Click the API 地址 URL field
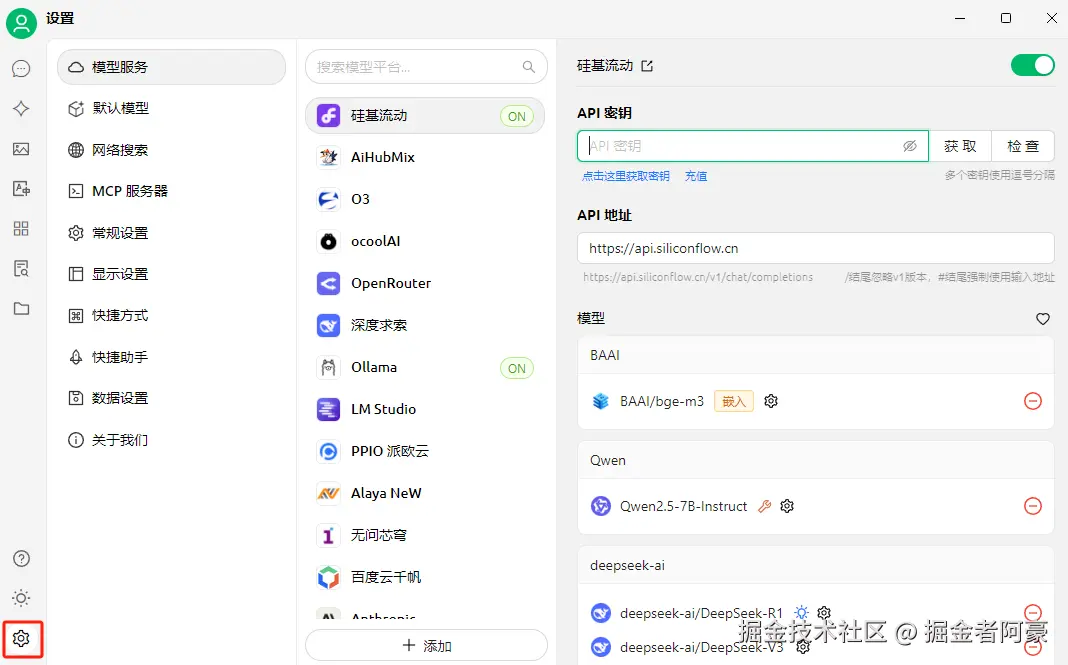 [816, 249]
